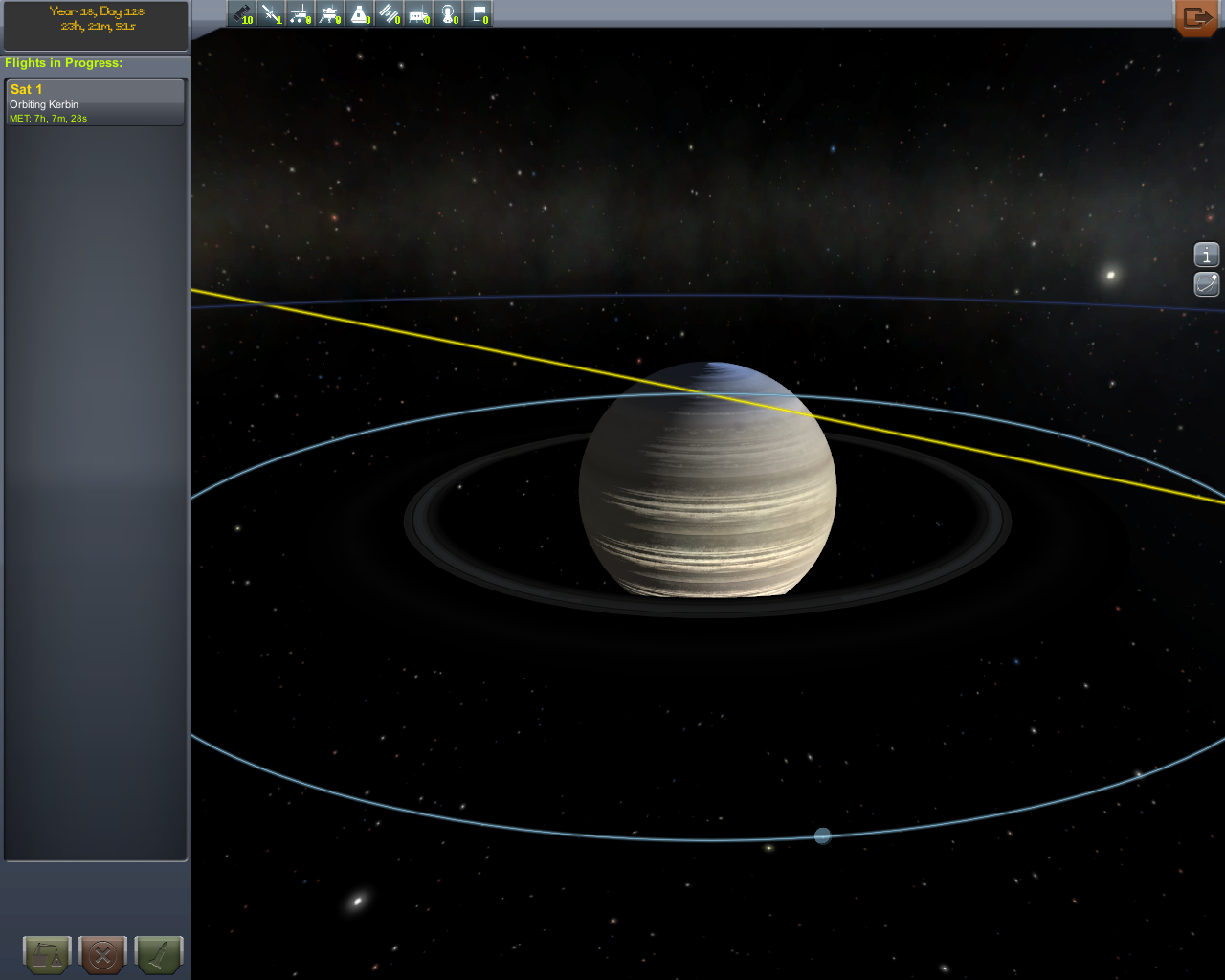Toggle the Ship capsule filter
The image size is (1225, 980).
tap(360, 14)
